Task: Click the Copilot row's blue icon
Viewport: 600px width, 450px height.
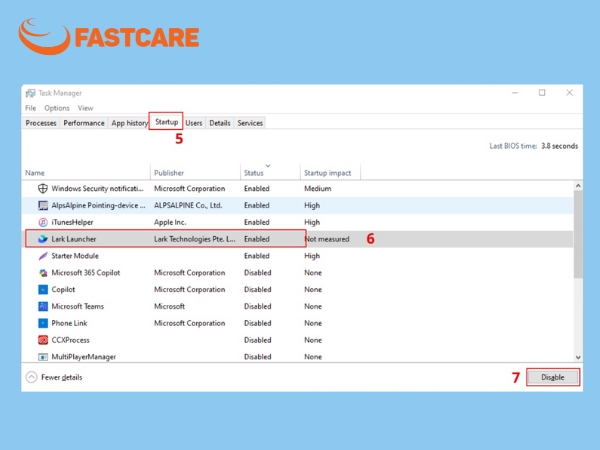Action: 43,289
